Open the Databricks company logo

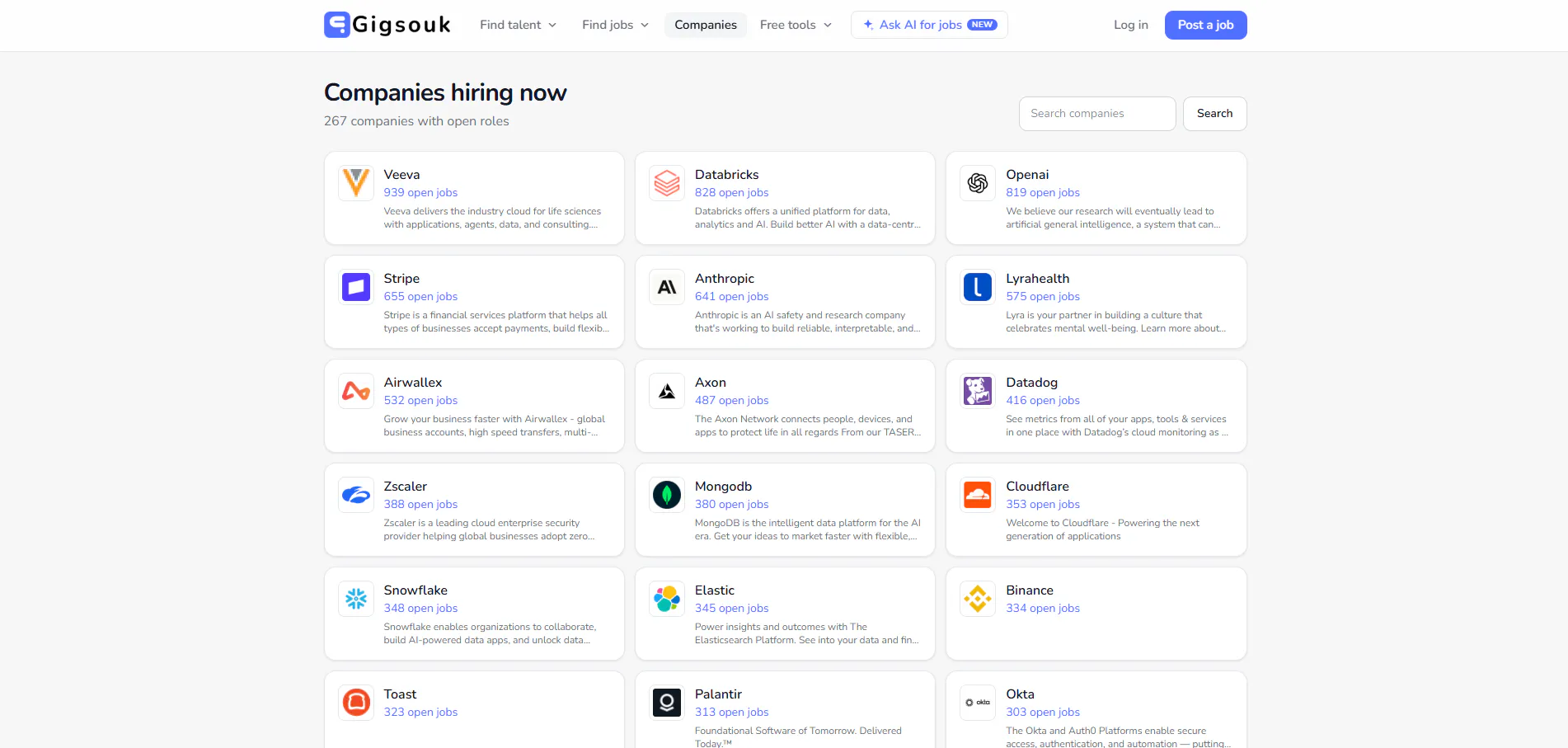[667, 183]
